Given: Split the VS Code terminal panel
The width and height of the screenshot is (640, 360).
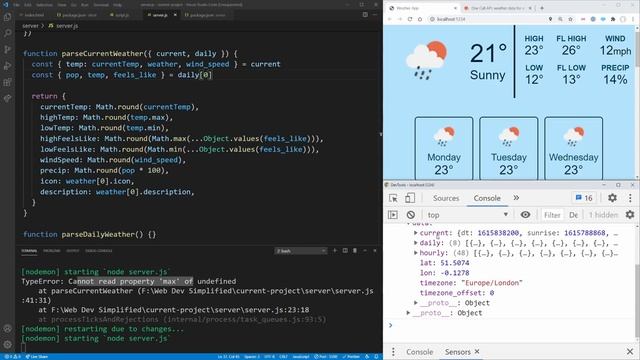Looking at the screenshot, I should pos(345,251).
